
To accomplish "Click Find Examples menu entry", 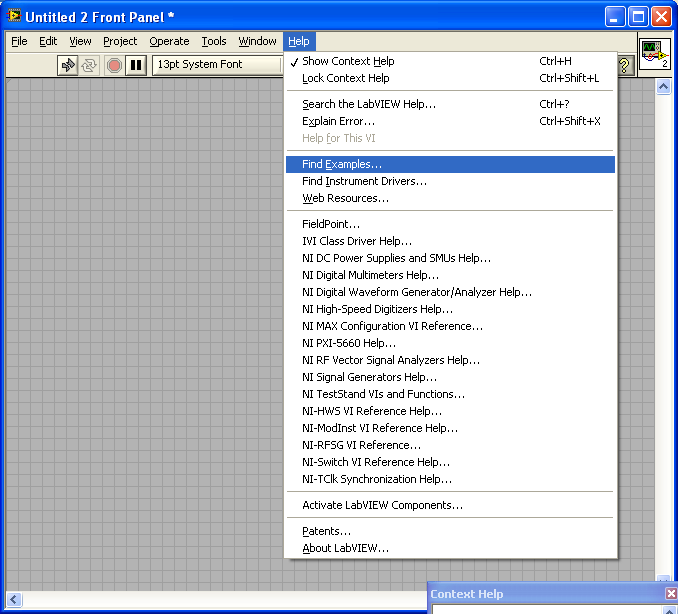I will [450, 164].
